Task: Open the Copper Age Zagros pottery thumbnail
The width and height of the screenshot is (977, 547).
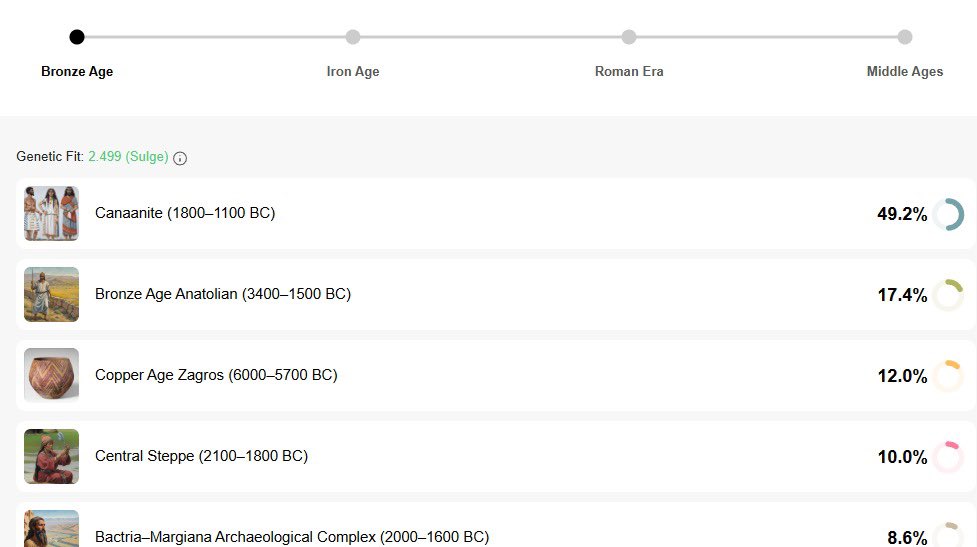Action: click(52, 376)
